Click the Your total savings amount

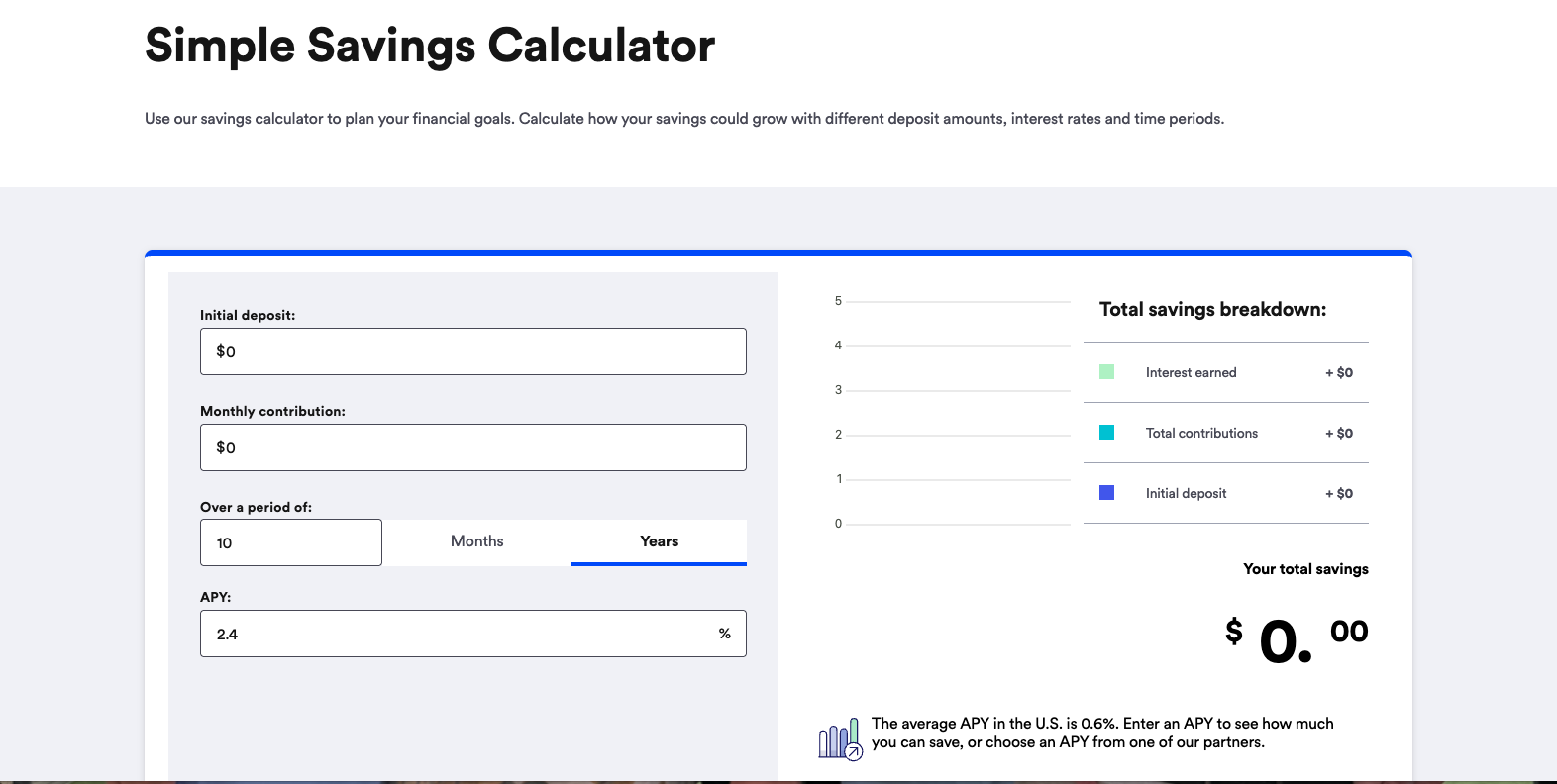click(1297, 638)
